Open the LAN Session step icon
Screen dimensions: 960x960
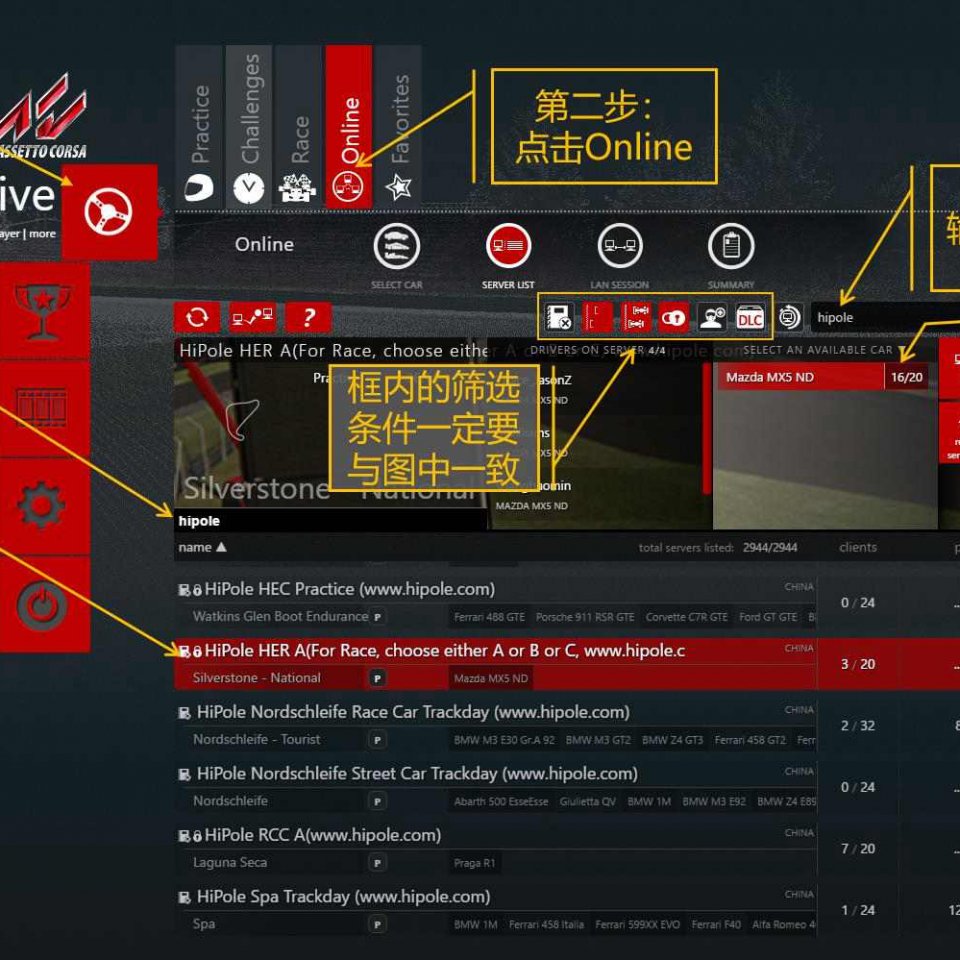620,247
